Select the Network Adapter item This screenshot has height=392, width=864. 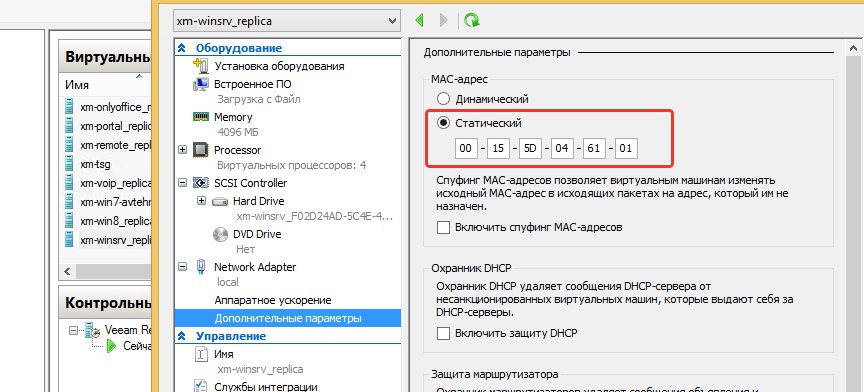255,267
